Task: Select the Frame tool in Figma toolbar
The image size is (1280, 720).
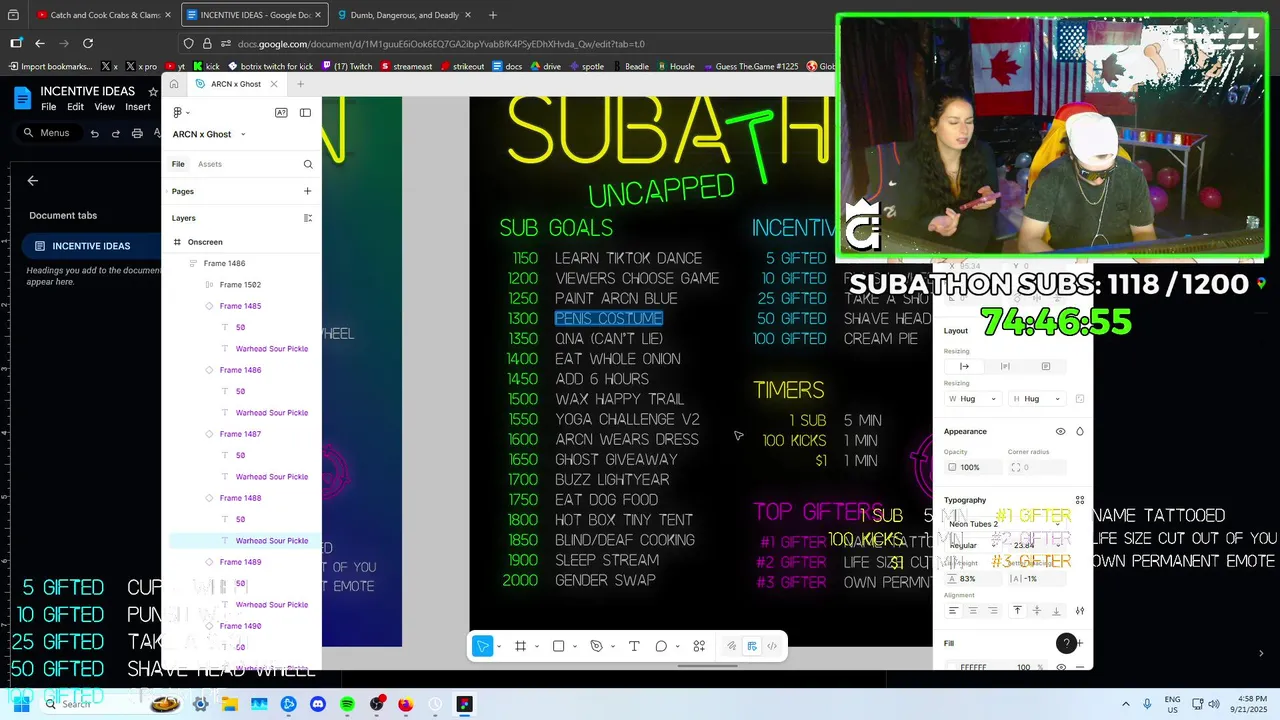Action: [520, 646]
